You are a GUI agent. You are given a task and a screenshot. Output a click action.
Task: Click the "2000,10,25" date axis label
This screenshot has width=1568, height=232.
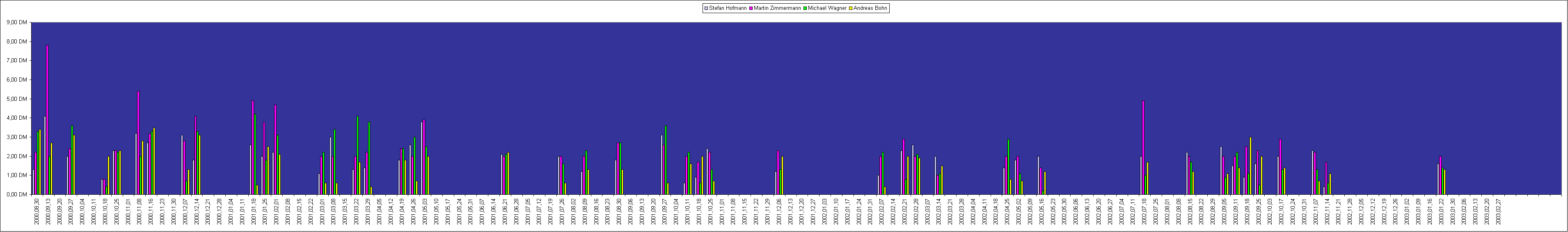pyautogui.click(x=117, y=212)
